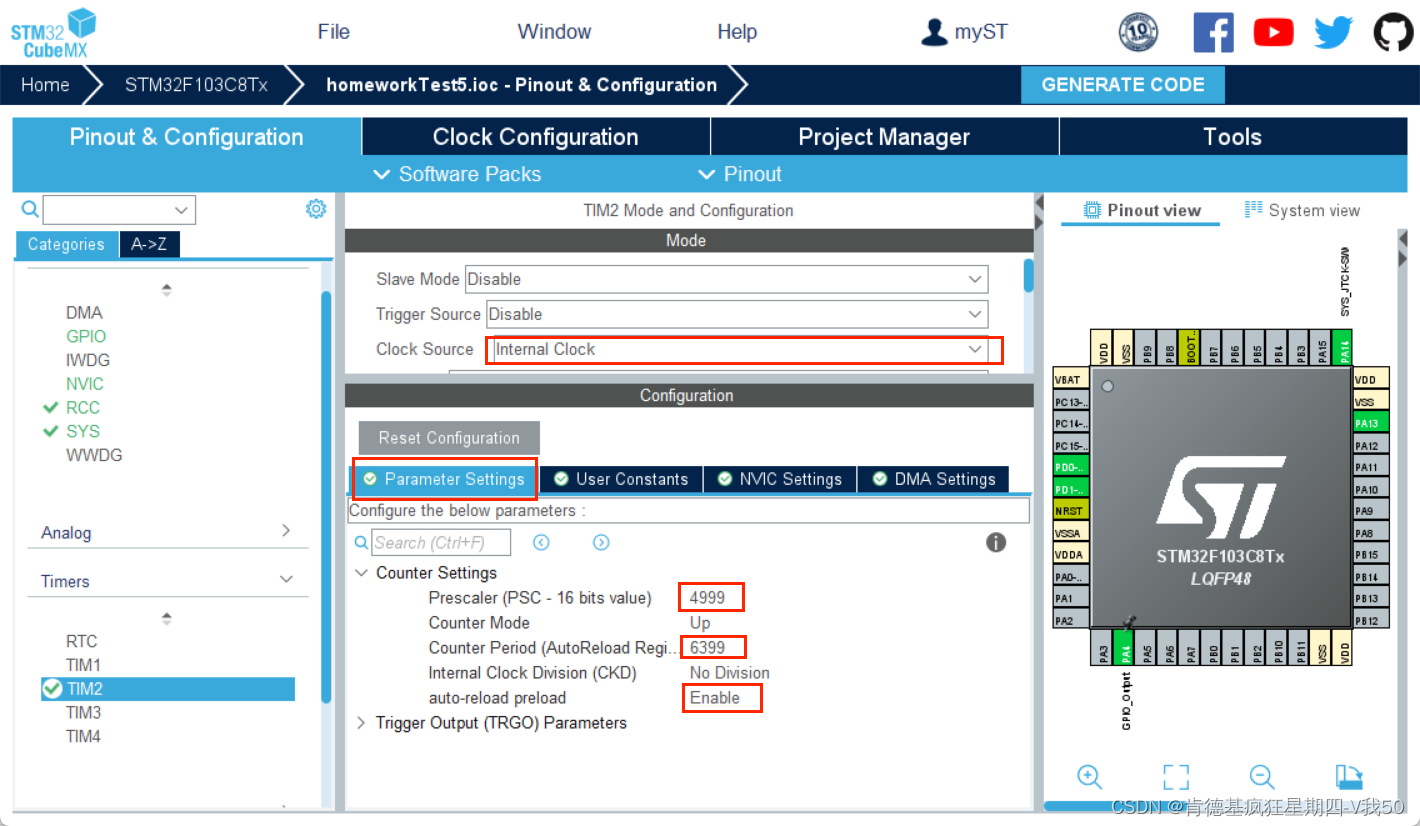Click the 10 years anniversary badge
The image size is (1420, 826).
(1138, 32)
